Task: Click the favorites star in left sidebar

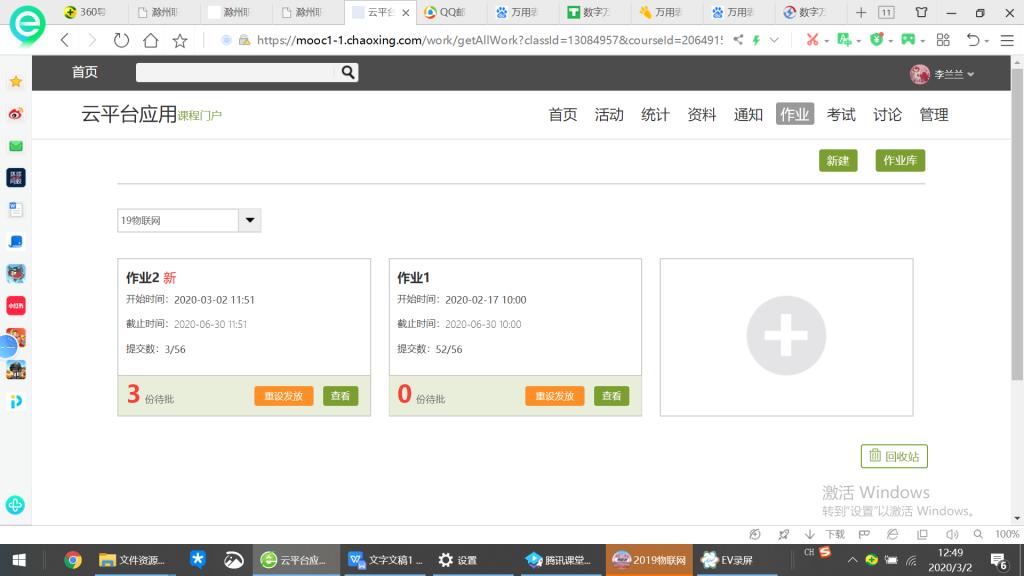Action: [16, 82]
